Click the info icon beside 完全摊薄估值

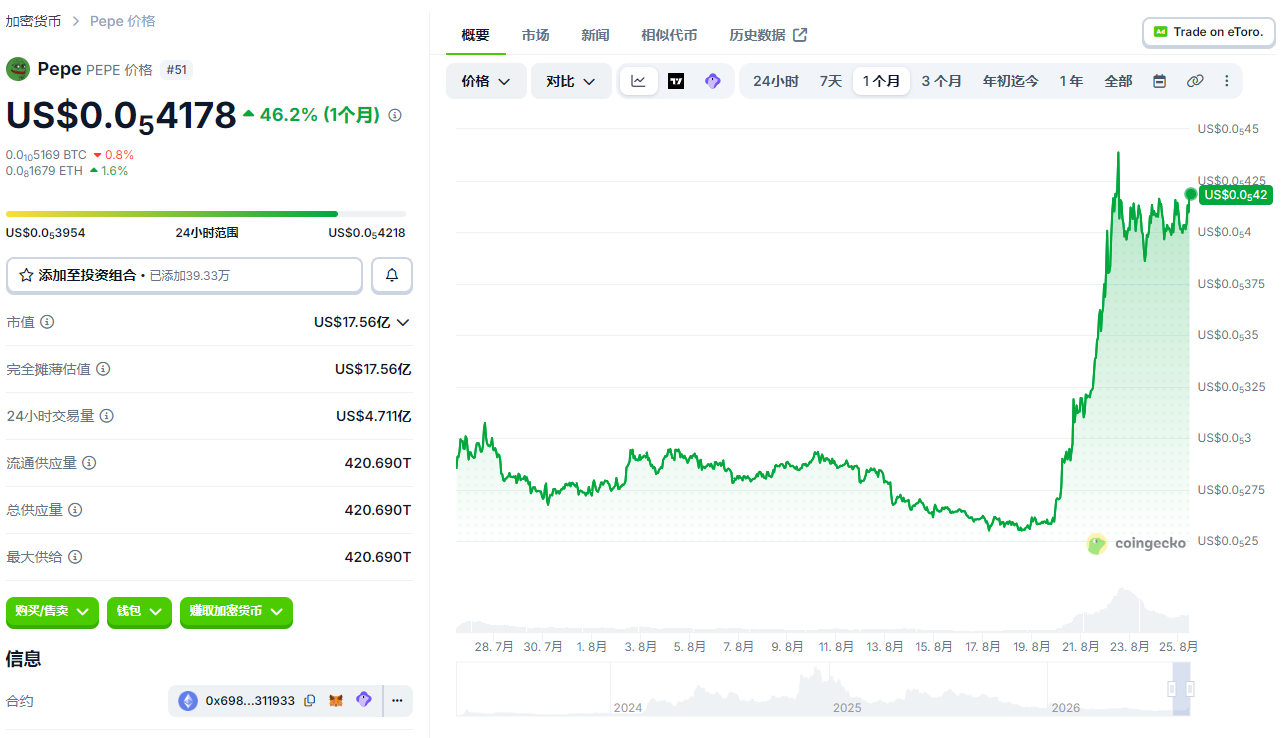(103, 369)
